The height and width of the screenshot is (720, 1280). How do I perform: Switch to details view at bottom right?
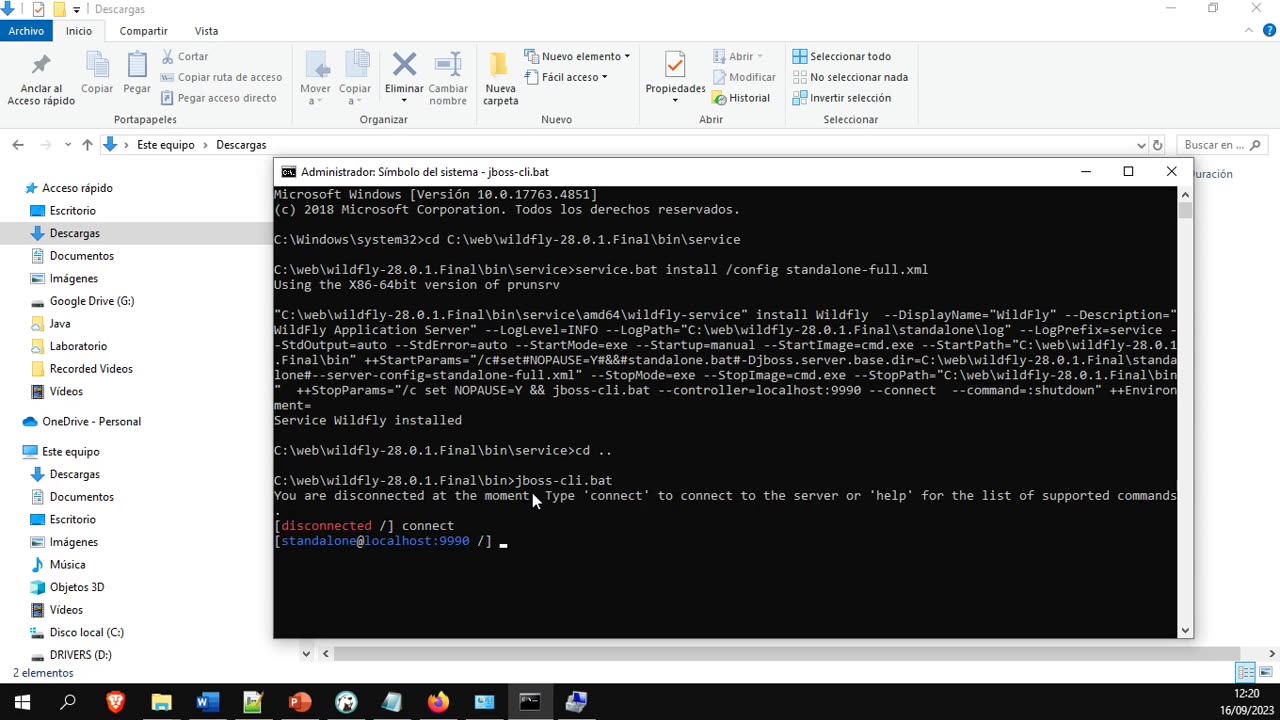point(1246,673)
